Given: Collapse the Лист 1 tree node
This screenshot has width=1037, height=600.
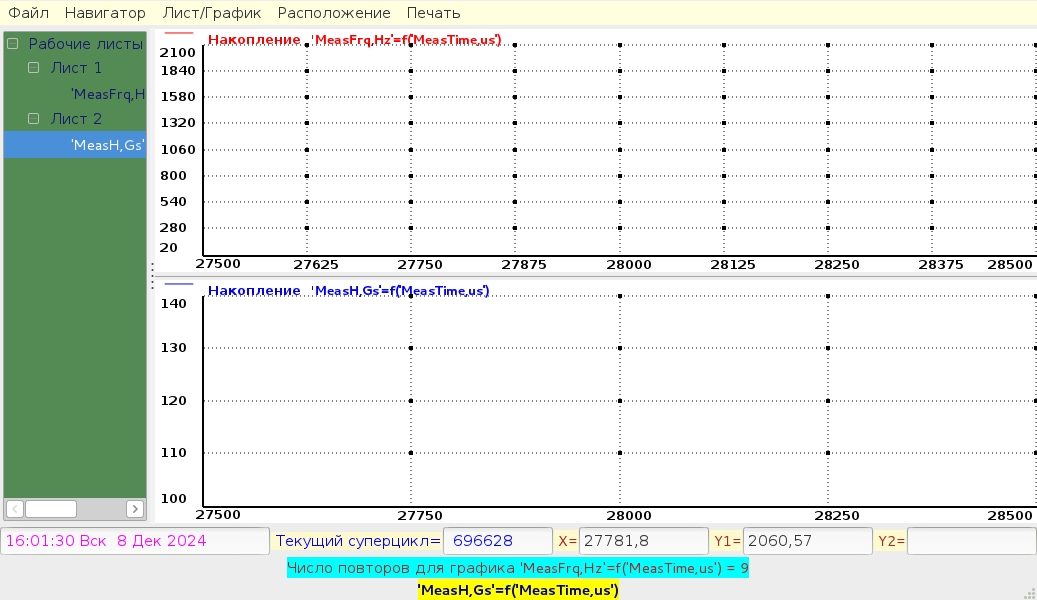Looking at the screenshot, I should [x=33, y=68].
